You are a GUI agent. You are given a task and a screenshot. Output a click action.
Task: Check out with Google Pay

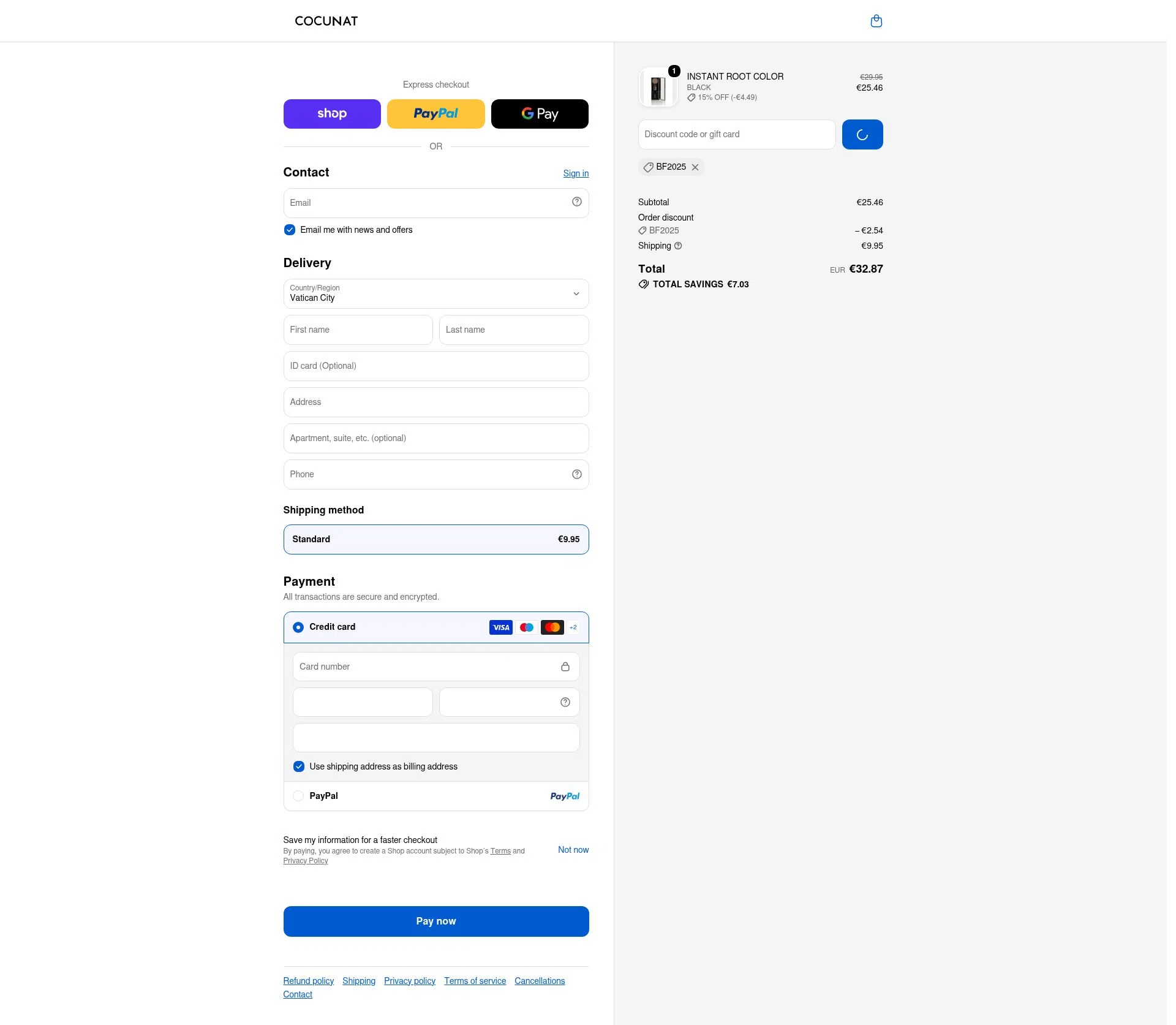(x=540, y=114)
